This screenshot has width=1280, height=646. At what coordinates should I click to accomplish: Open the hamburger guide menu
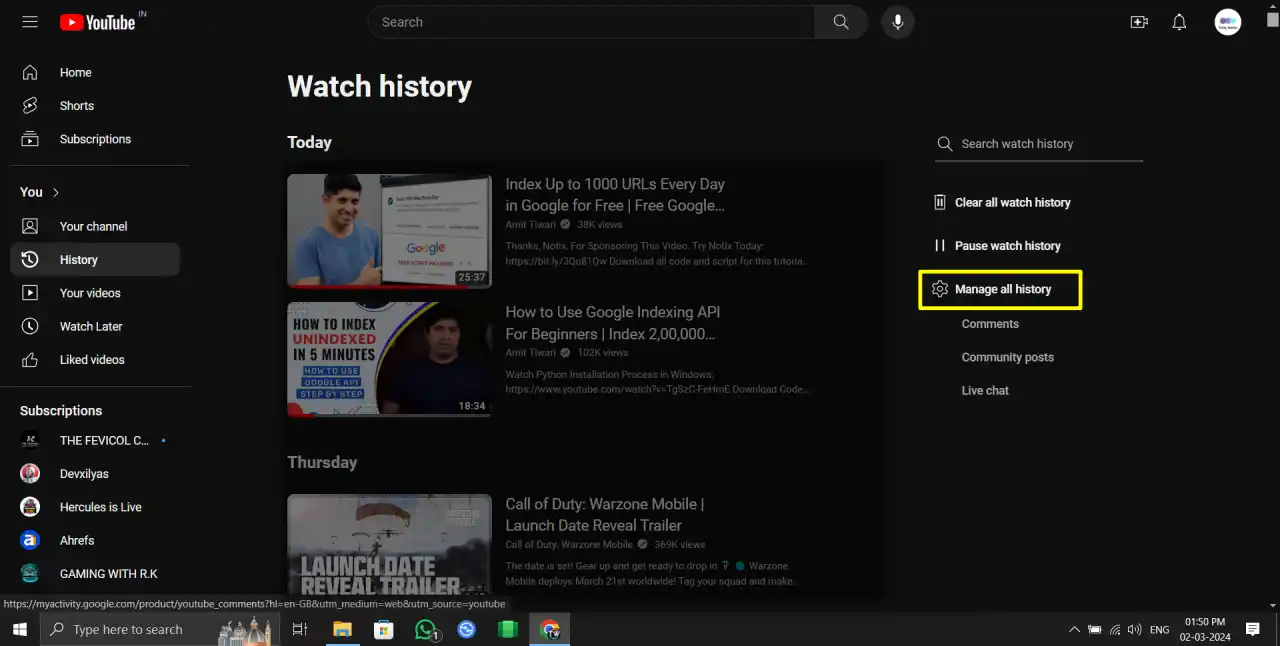click(x=29, y=21)
